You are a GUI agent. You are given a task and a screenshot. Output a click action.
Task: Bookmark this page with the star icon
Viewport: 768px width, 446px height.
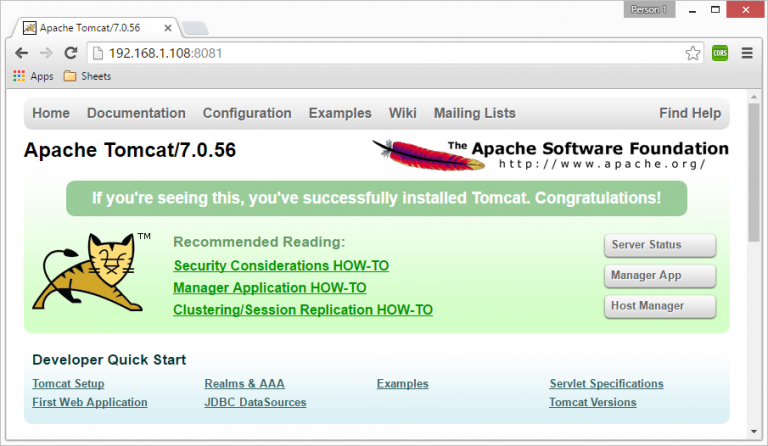(x=692, y=53)
